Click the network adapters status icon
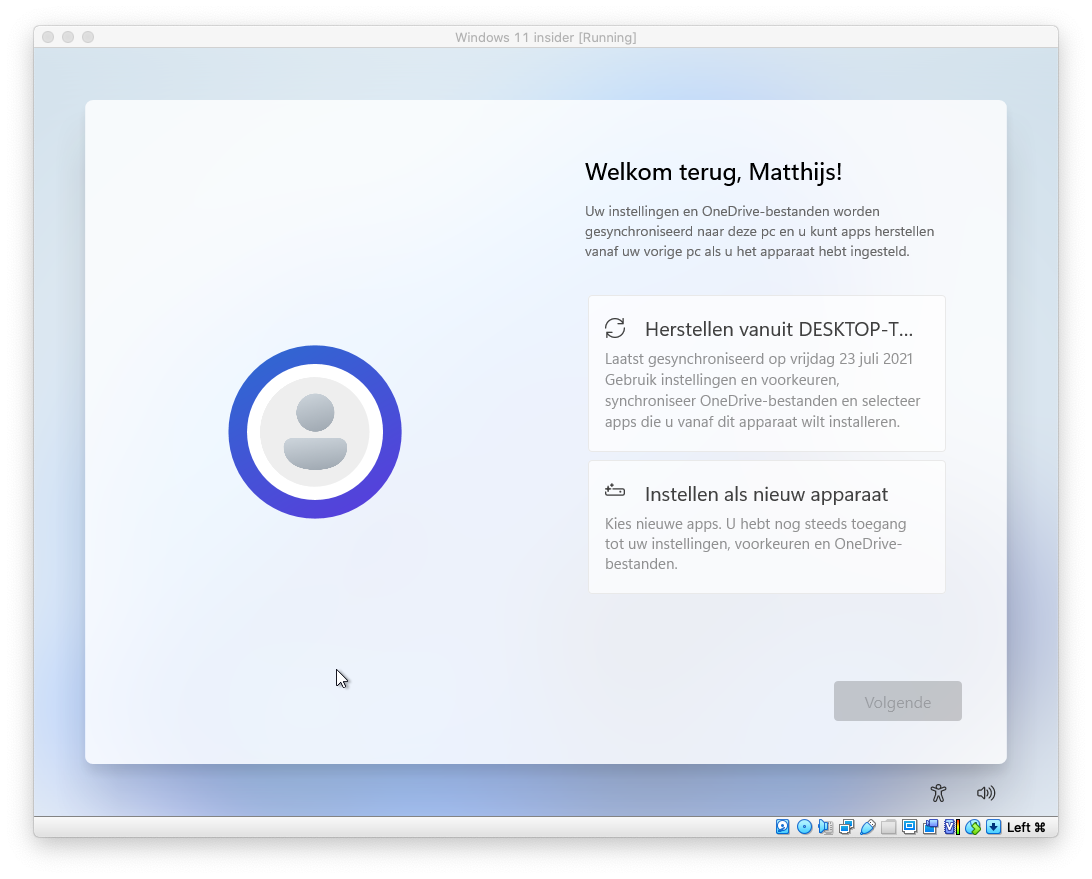The width and height of the screenshot is (1092, 879). 846,827
